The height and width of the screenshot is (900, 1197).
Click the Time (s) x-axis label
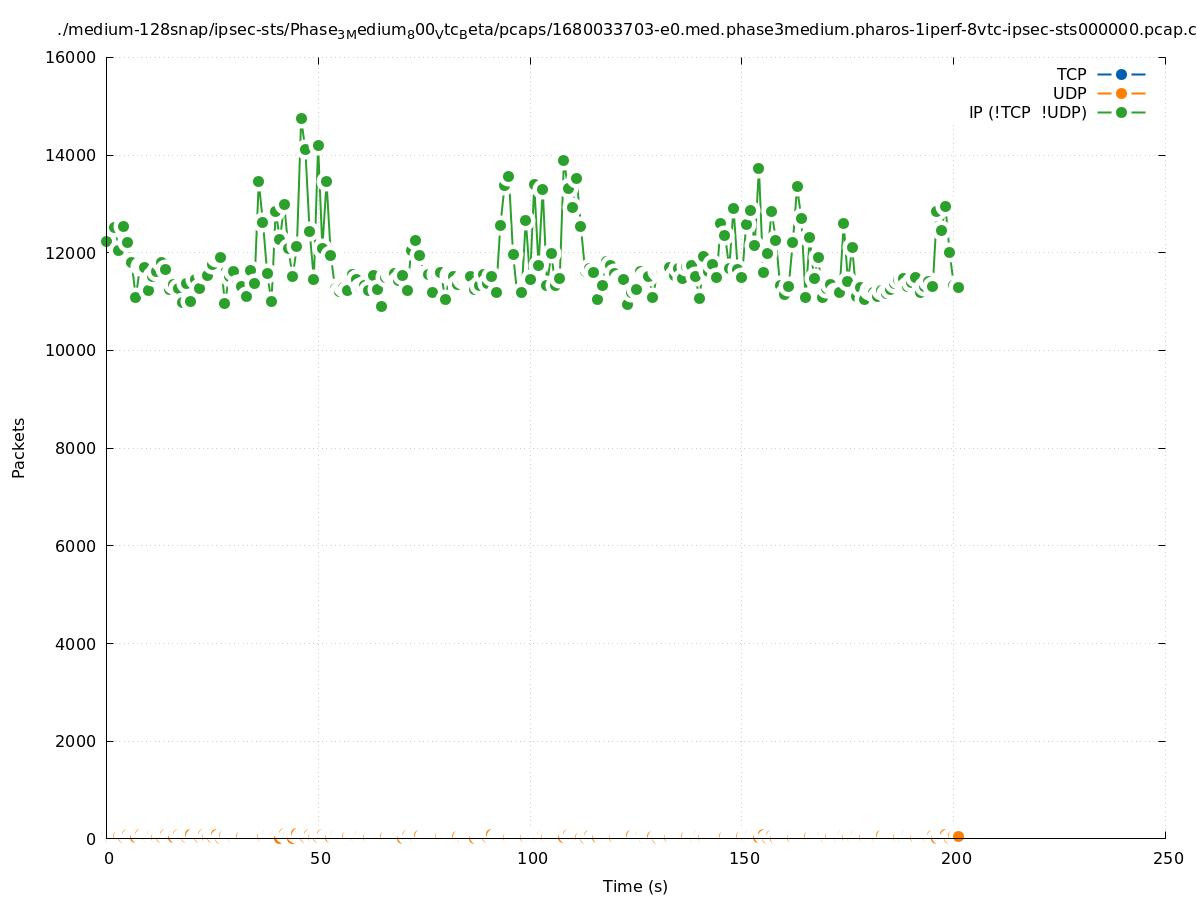[x=635, y=886]
